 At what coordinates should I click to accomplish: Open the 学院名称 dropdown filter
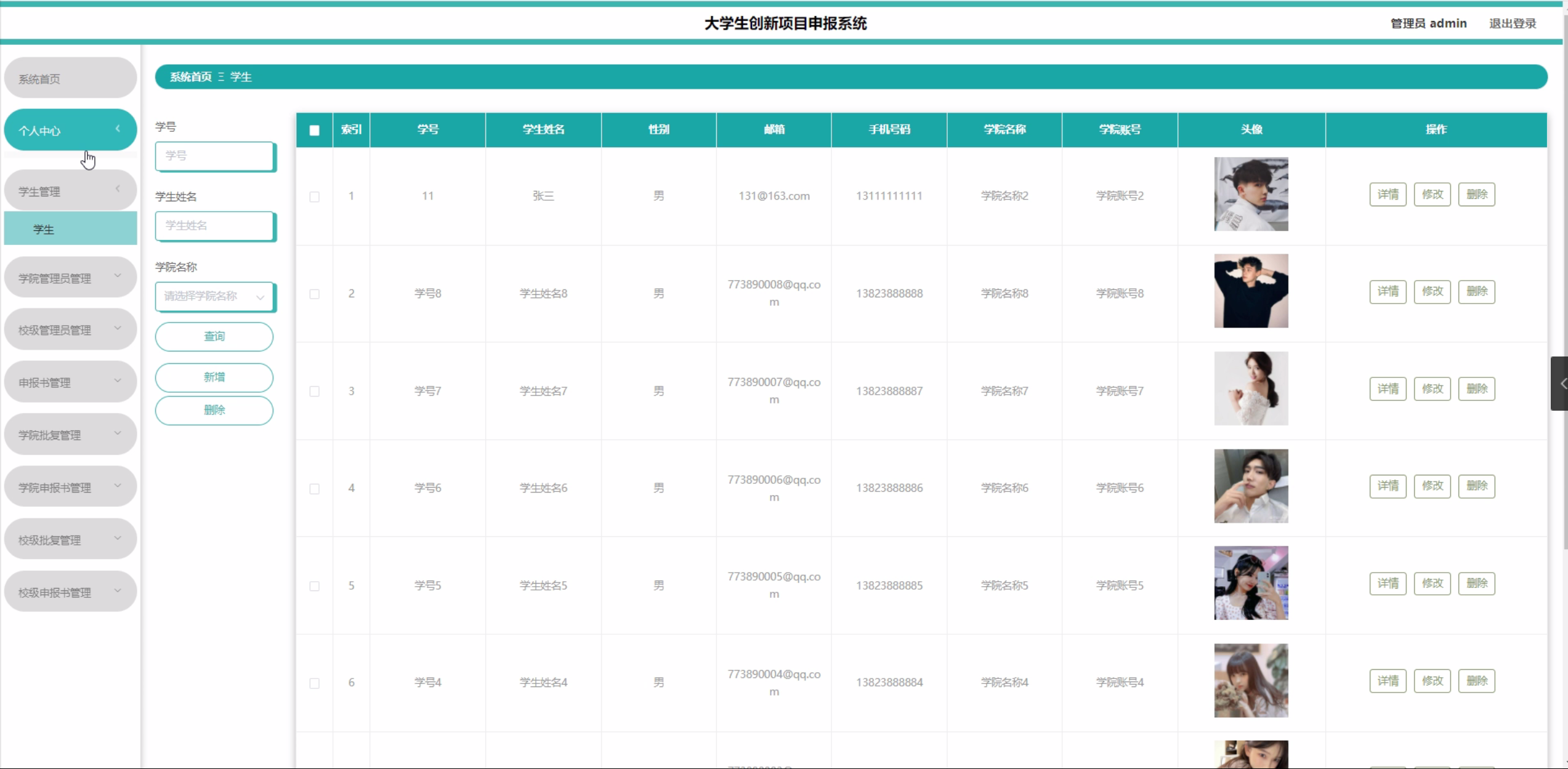pyautogui.click(x=214, y=297)
